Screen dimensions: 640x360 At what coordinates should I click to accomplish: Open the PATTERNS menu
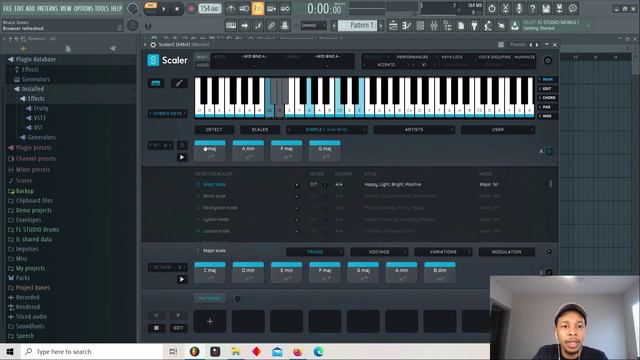47,8
